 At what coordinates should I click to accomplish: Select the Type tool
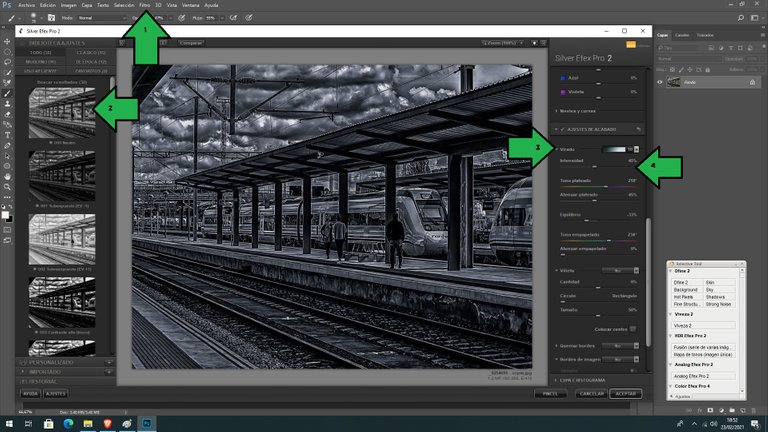[7, 135]
